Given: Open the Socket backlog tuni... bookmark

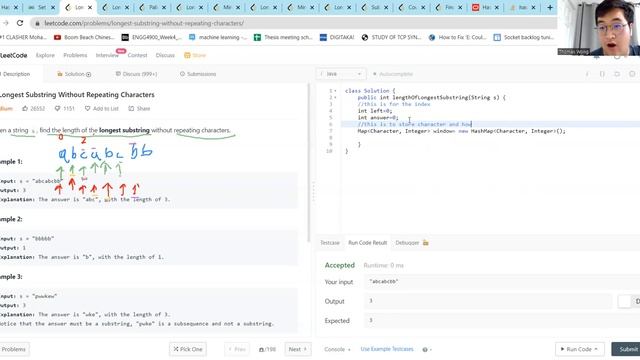Looking at the screenshot, I should [524, 37].
